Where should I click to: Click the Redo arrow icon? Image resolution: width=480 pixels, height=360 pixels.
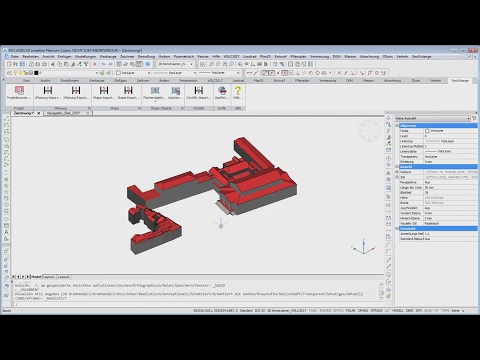[110, 64]
